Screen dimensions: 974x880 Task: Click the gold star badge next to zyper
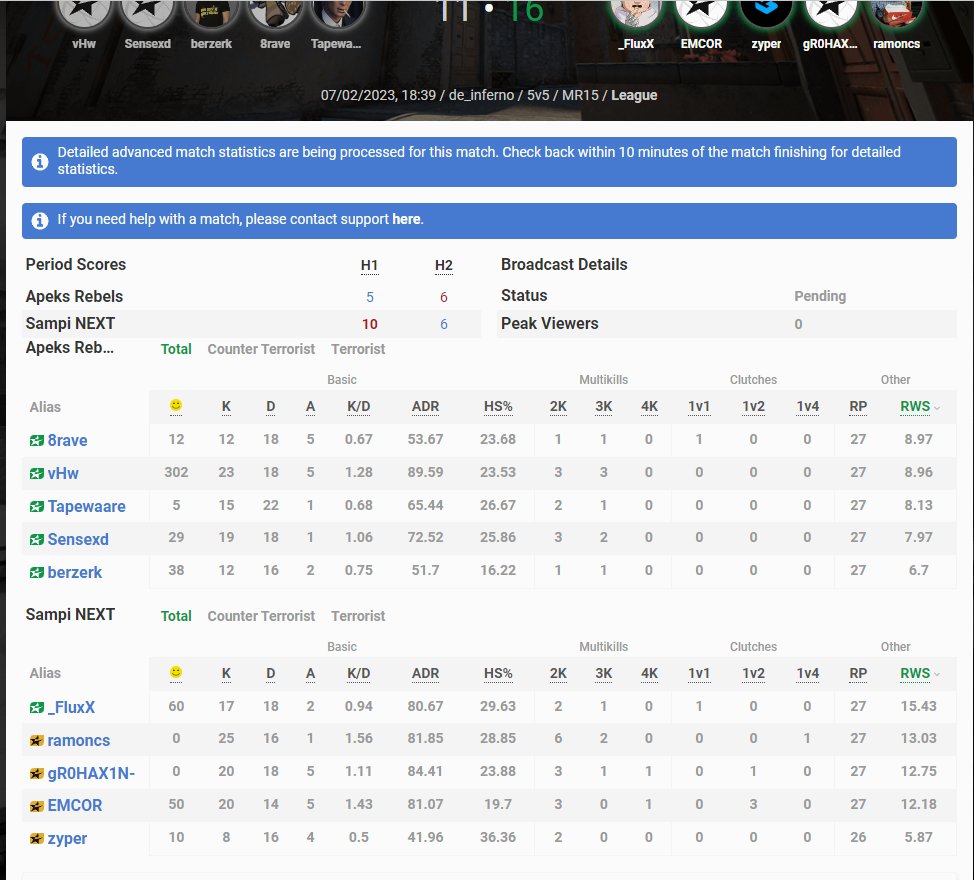click(37, 838)
